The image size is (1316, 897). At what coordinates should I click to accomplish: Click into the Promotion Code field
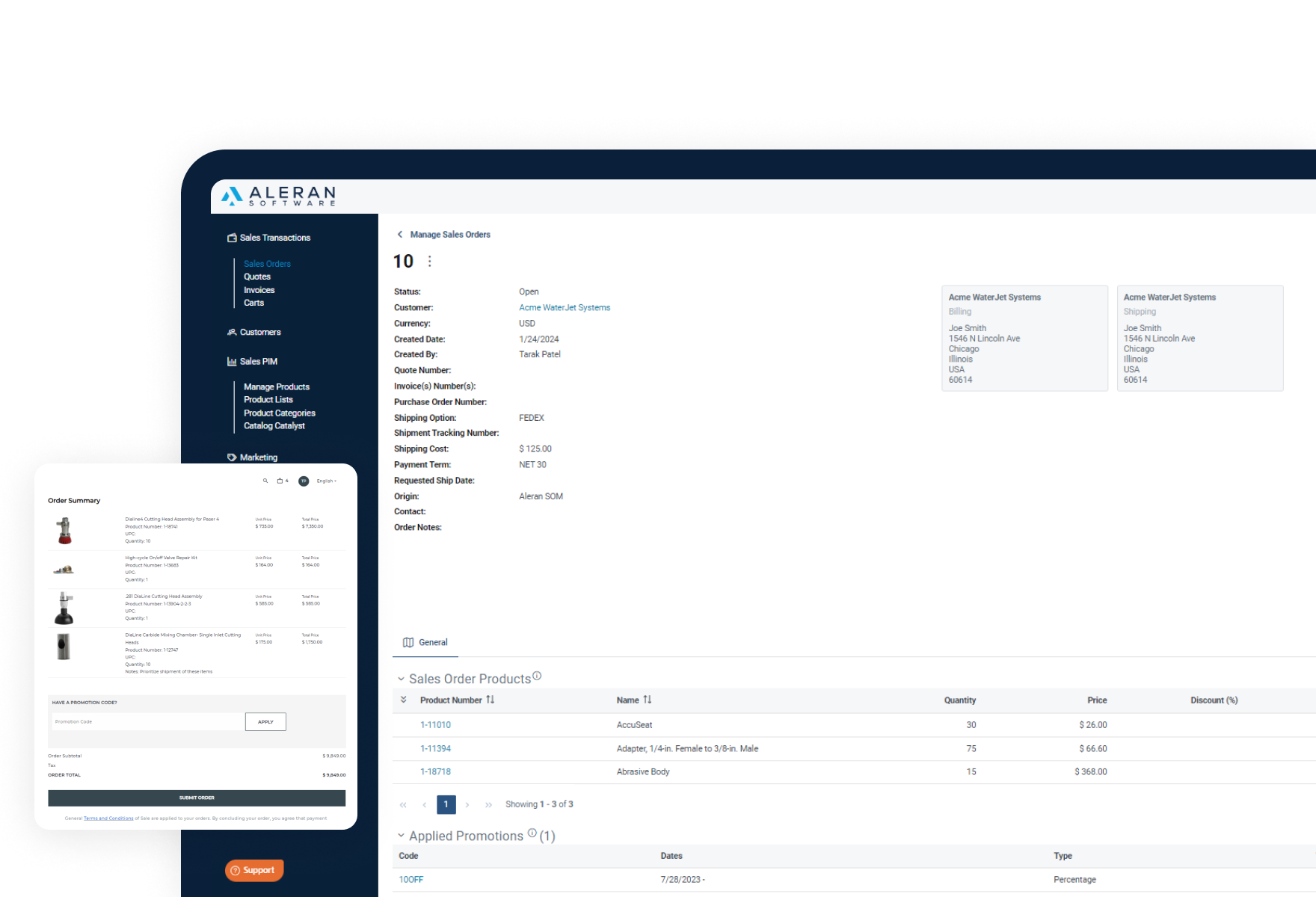[x=148, y=722]
